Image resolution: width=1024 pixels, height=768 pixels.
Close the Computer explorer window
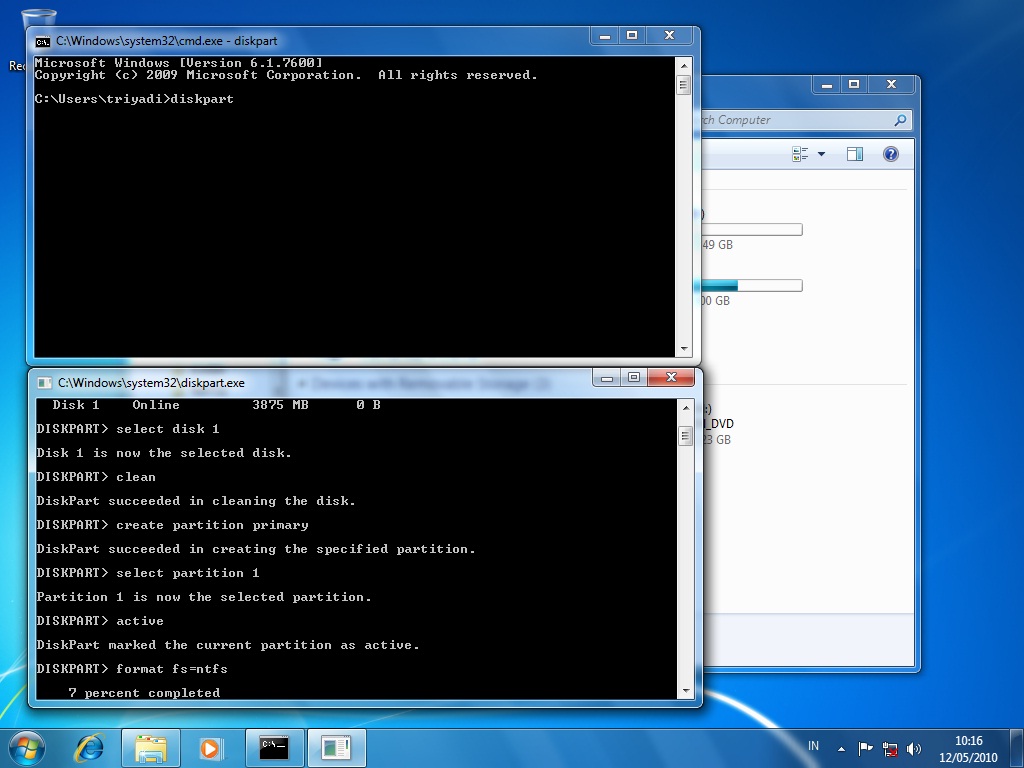[x=891, y=85]
